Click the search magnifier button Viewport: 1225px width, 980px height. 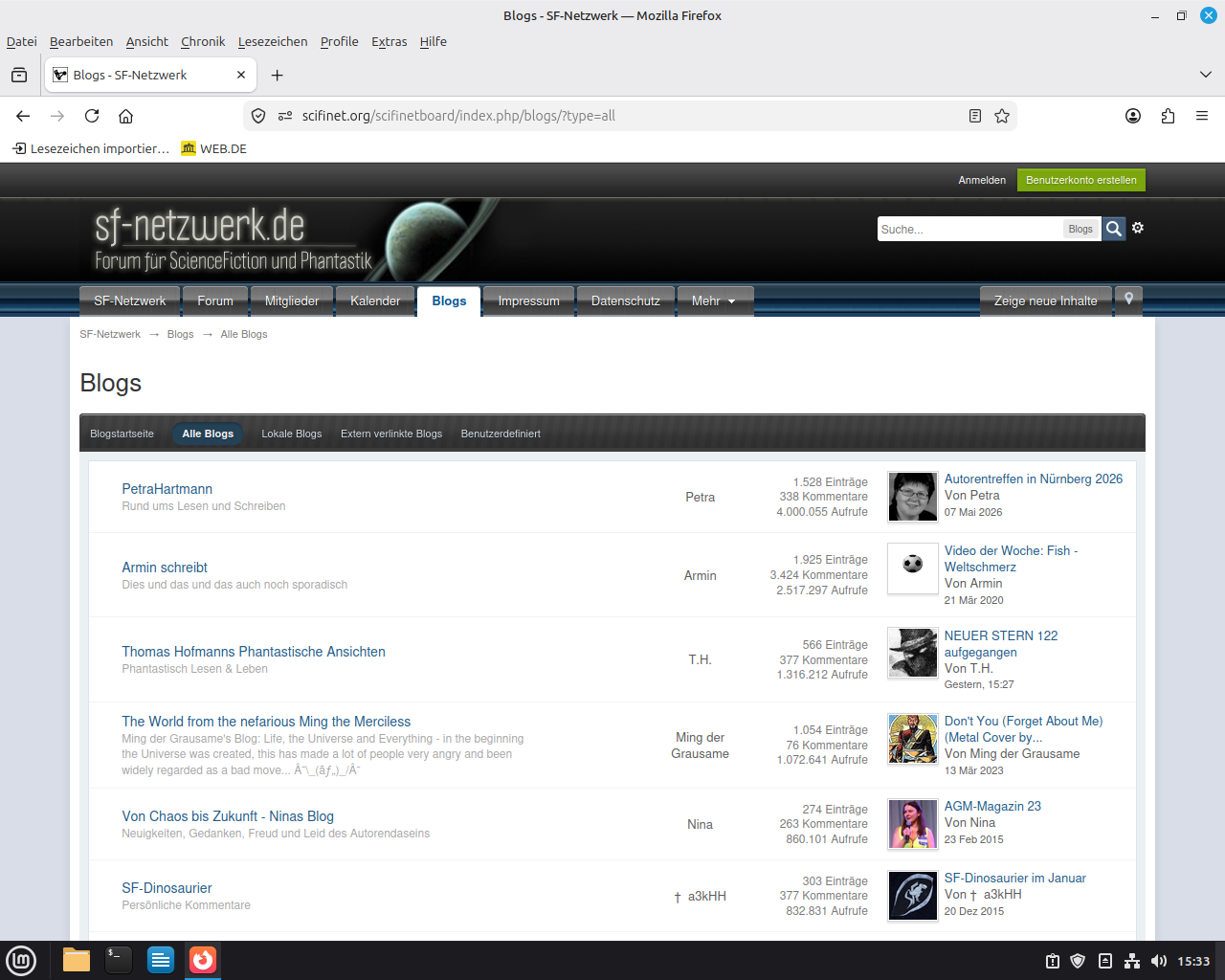1114,229
